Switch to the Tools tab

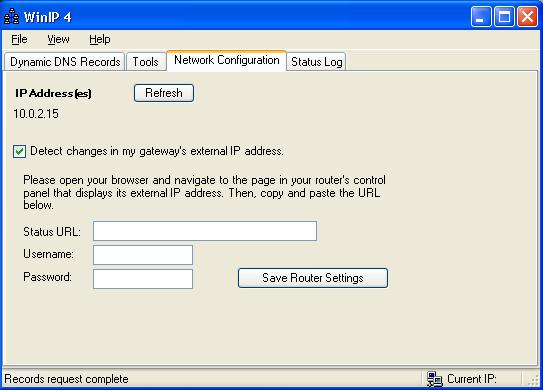(146, 62)
